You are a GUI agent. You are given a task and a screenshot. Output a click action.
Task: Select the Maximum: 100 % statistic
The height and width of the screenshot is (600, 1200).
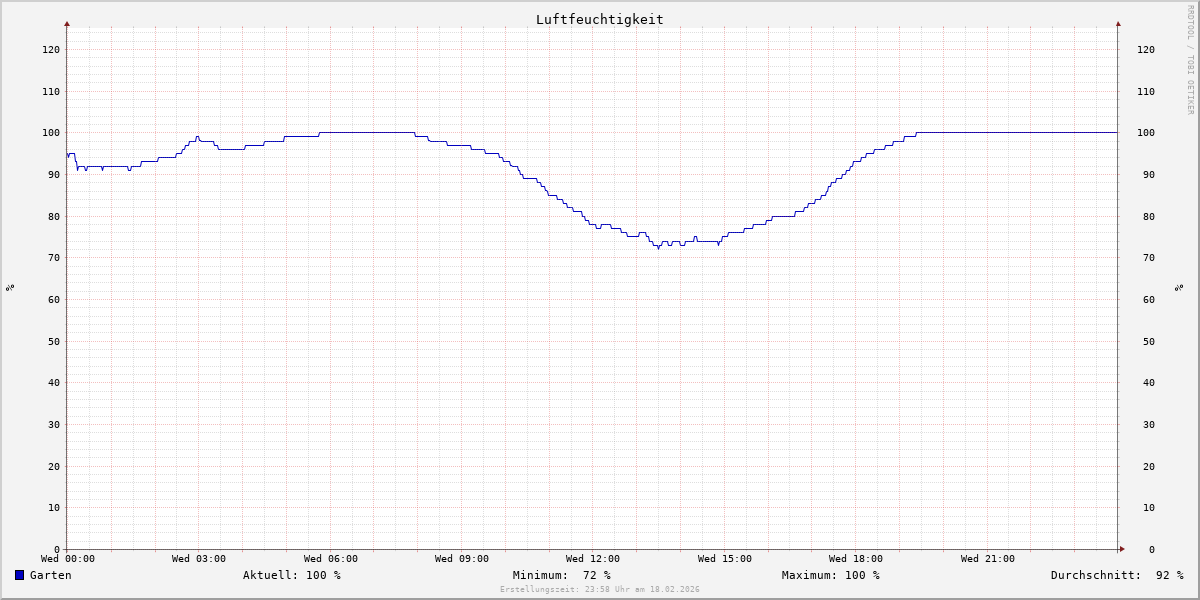(830, 575)
